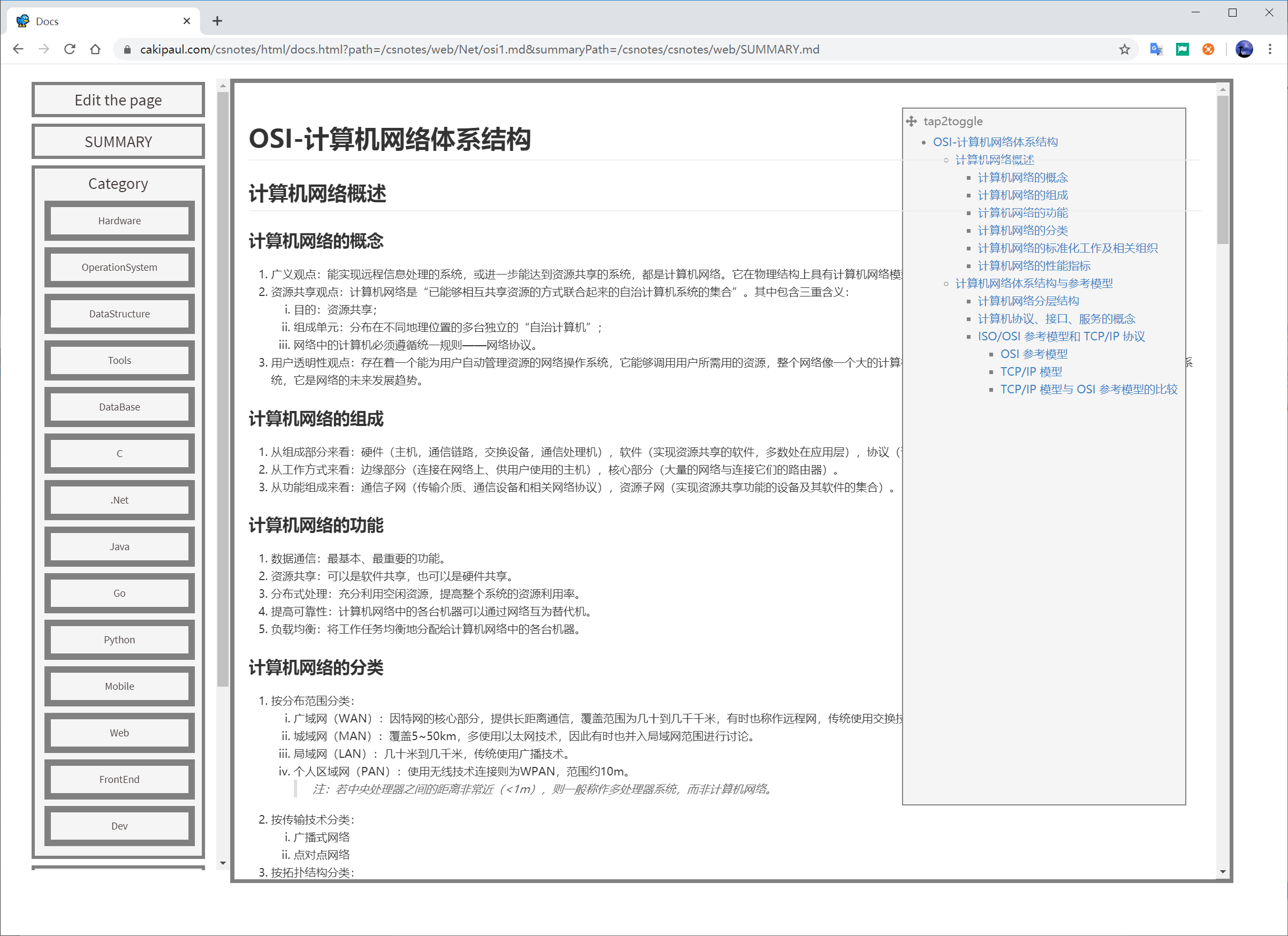The height and width of the screenshot is (936, 1288).
Task: Open 计算机网络的分类 outline link
Action: [1023, 231]
